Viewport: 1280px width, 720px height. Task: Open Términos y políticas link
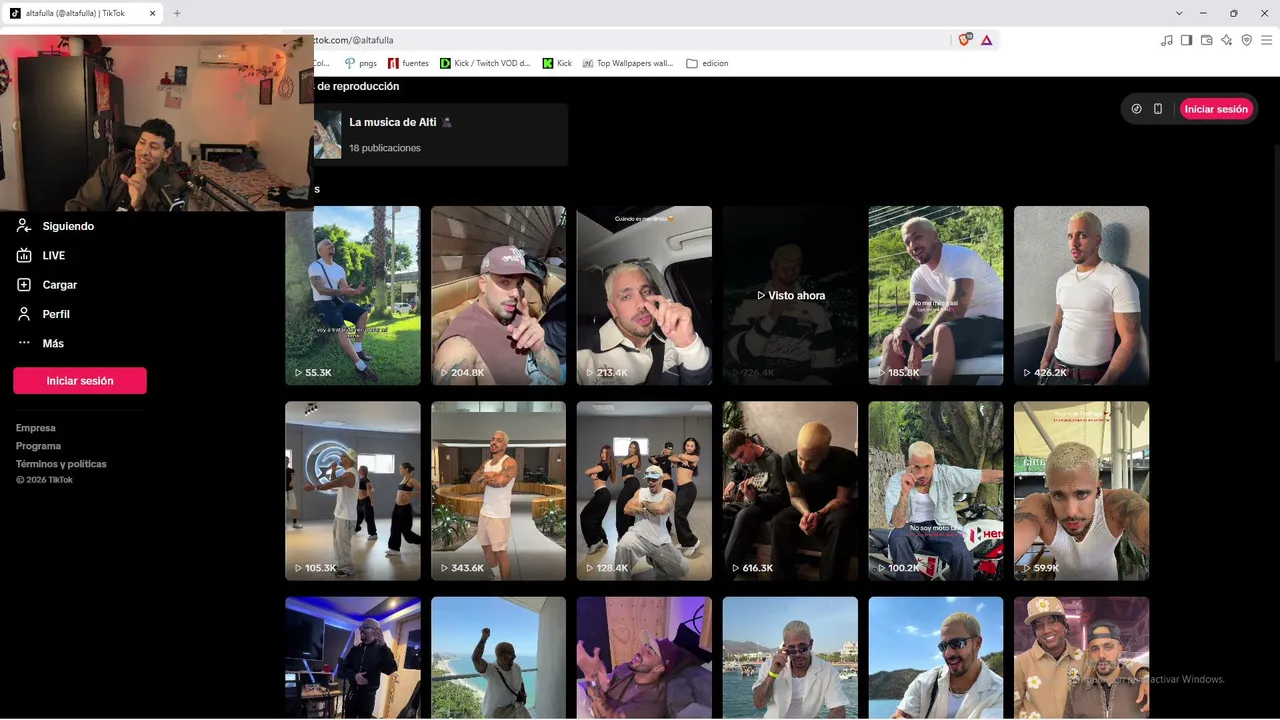61,464
